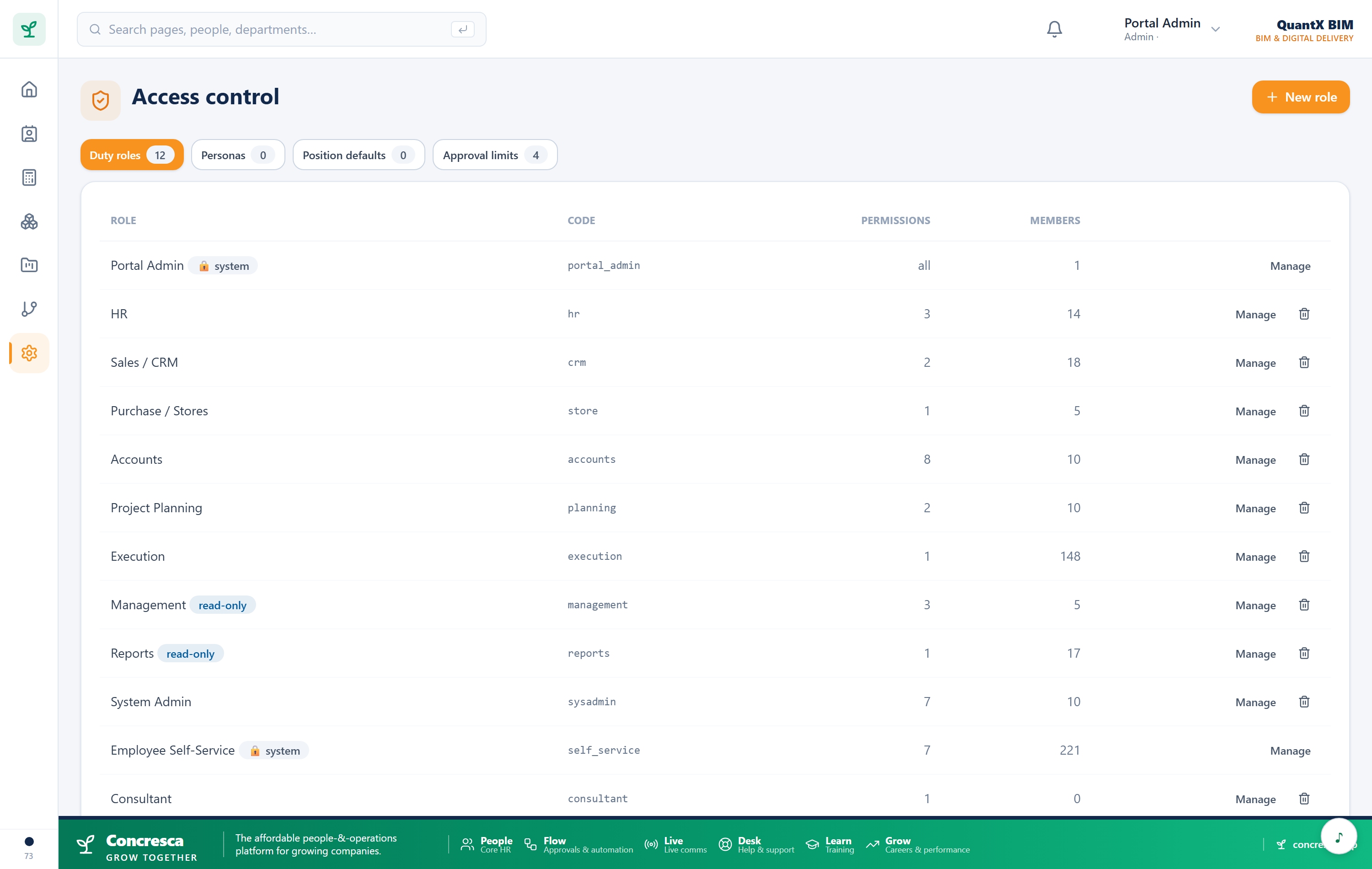The image size is (1372, 869).
Task: Click the Concresca sprout logo at top left
Action: pyautogui.click(x=29, y=29)
